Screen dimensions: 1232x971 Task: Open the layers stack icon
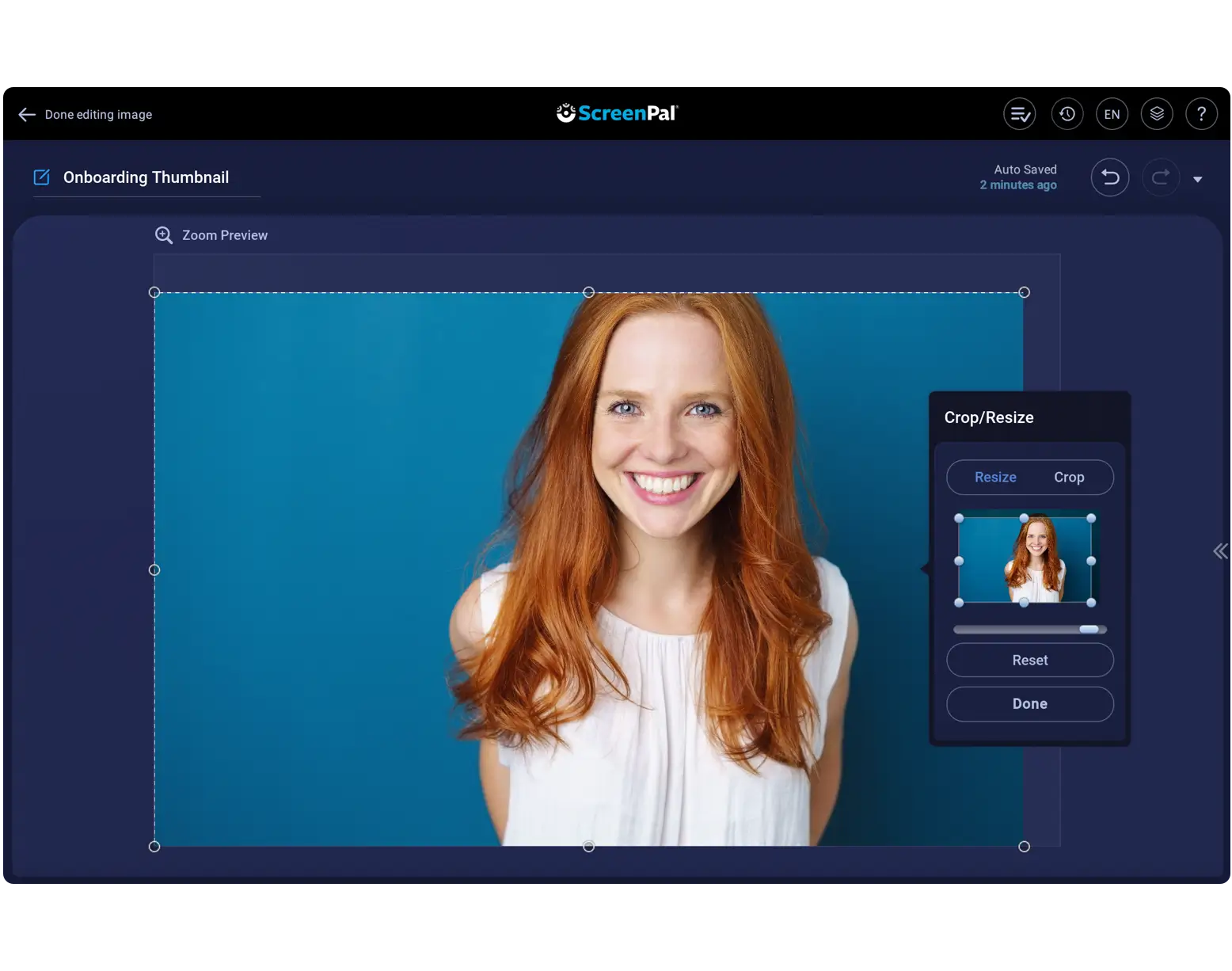(1157, 114)
